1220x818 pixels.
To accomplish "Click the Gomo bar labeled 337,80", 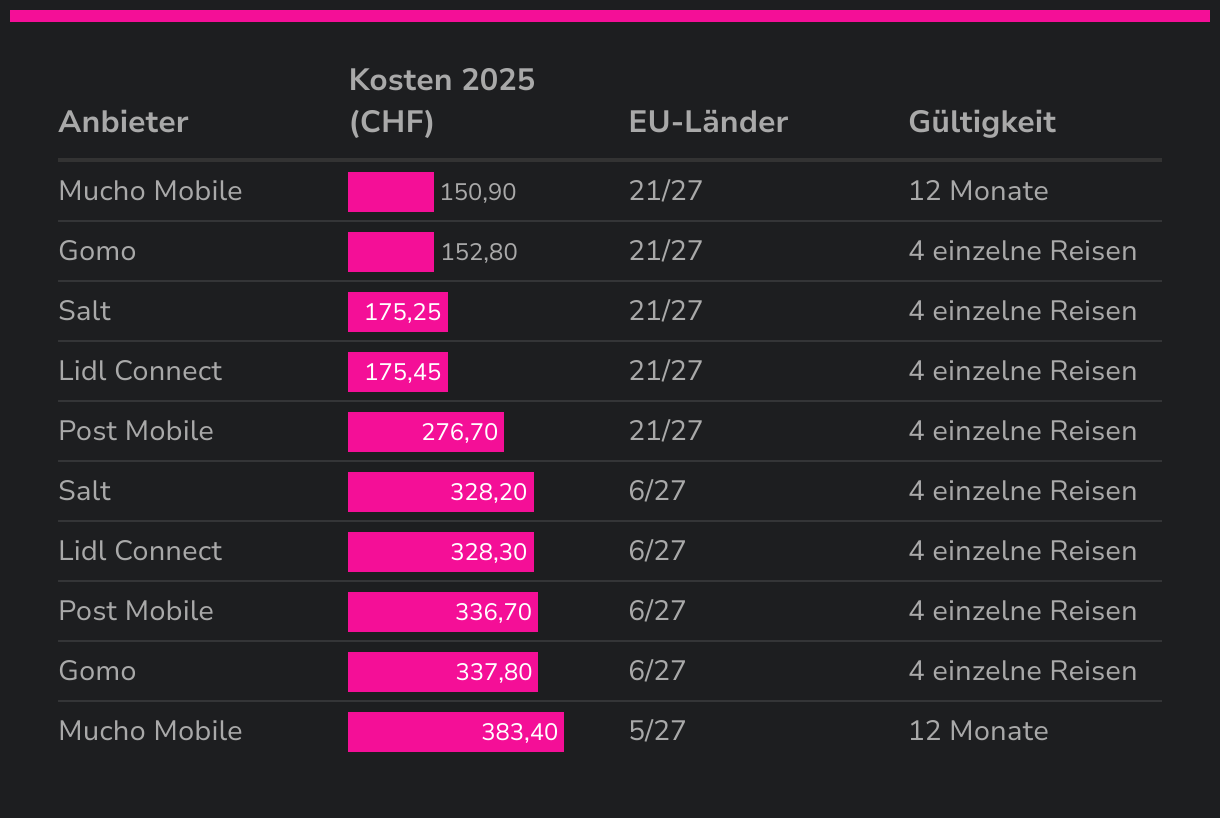I will (x=442, y=672).
